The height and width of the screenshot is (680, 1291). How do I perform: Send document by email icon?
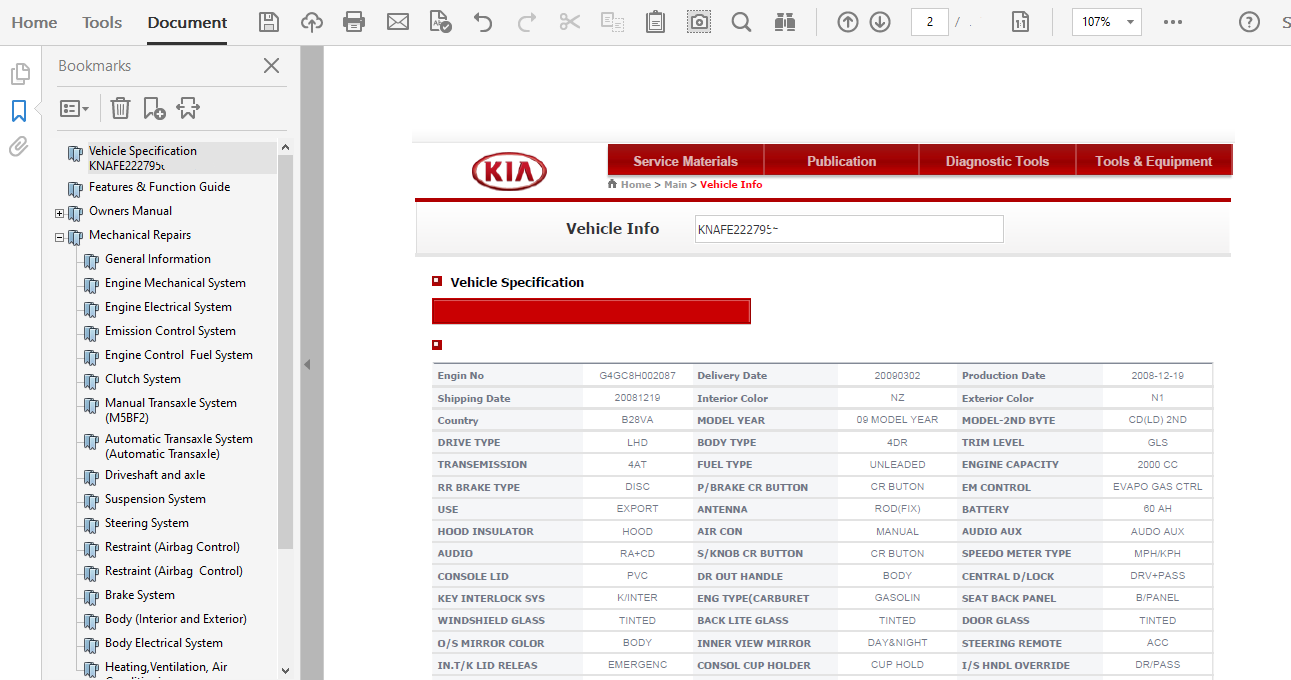click(x=398, y=22)
